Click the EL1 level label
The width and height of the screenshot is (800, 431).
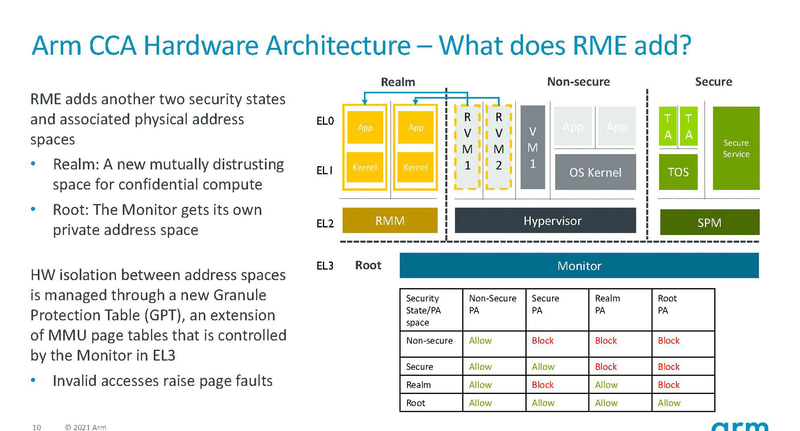click(324, 170)
